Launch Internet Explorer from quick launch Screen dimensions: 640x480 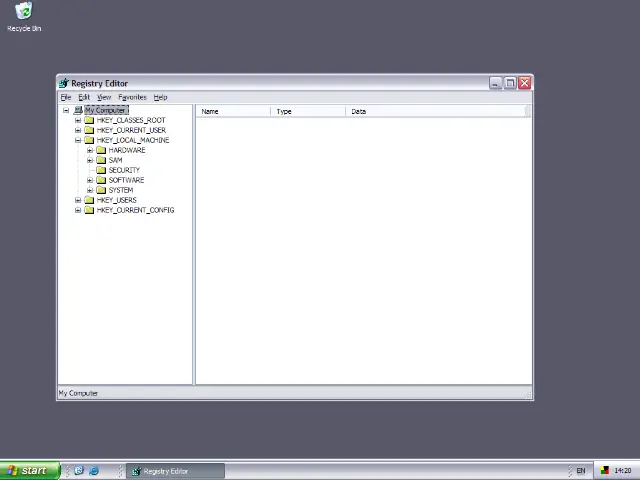point(94,471)
